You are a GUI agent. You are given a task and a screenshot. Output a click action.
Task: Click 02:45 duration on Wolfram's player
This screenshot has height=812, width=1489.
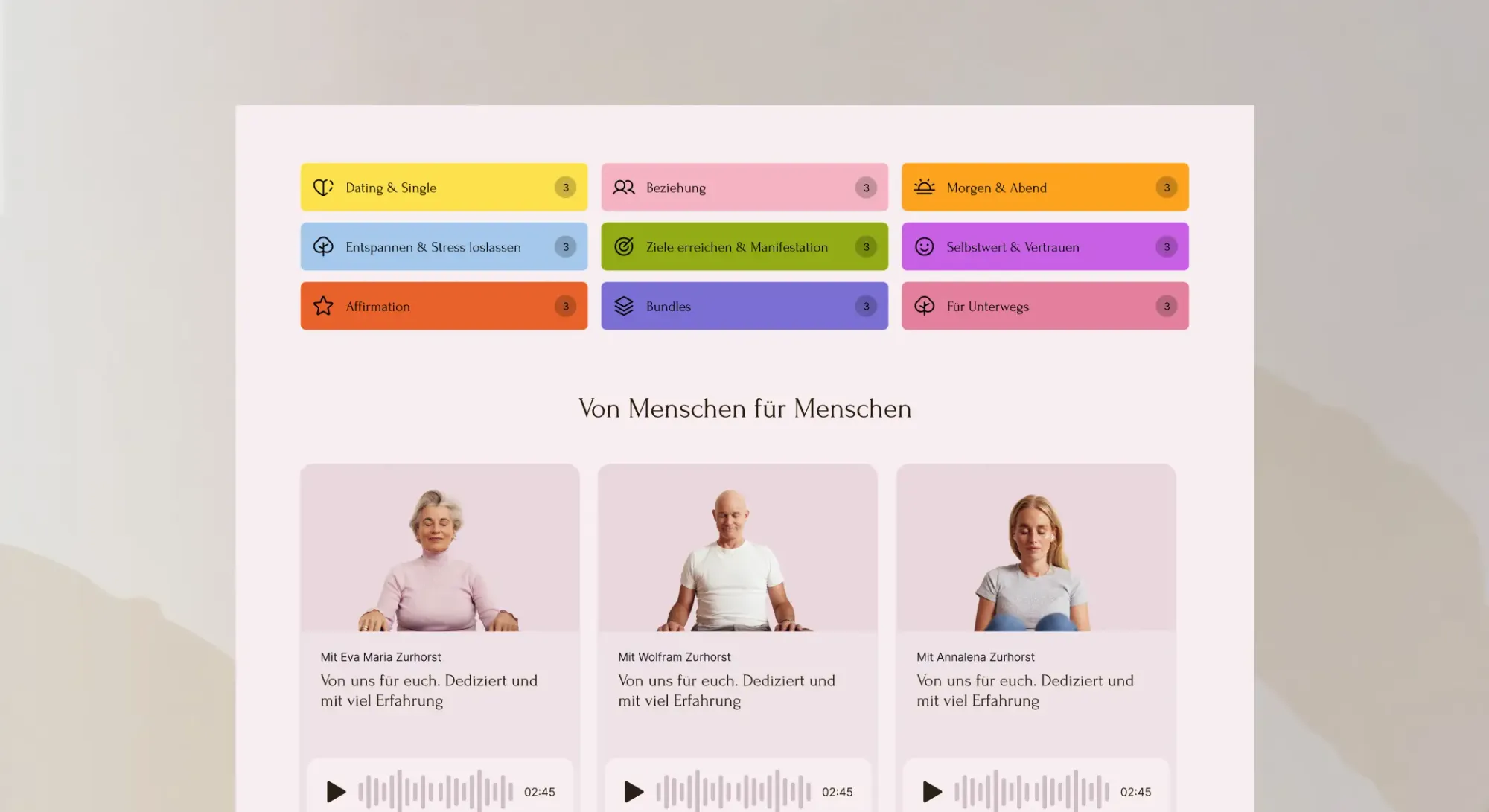click(838, 792)
